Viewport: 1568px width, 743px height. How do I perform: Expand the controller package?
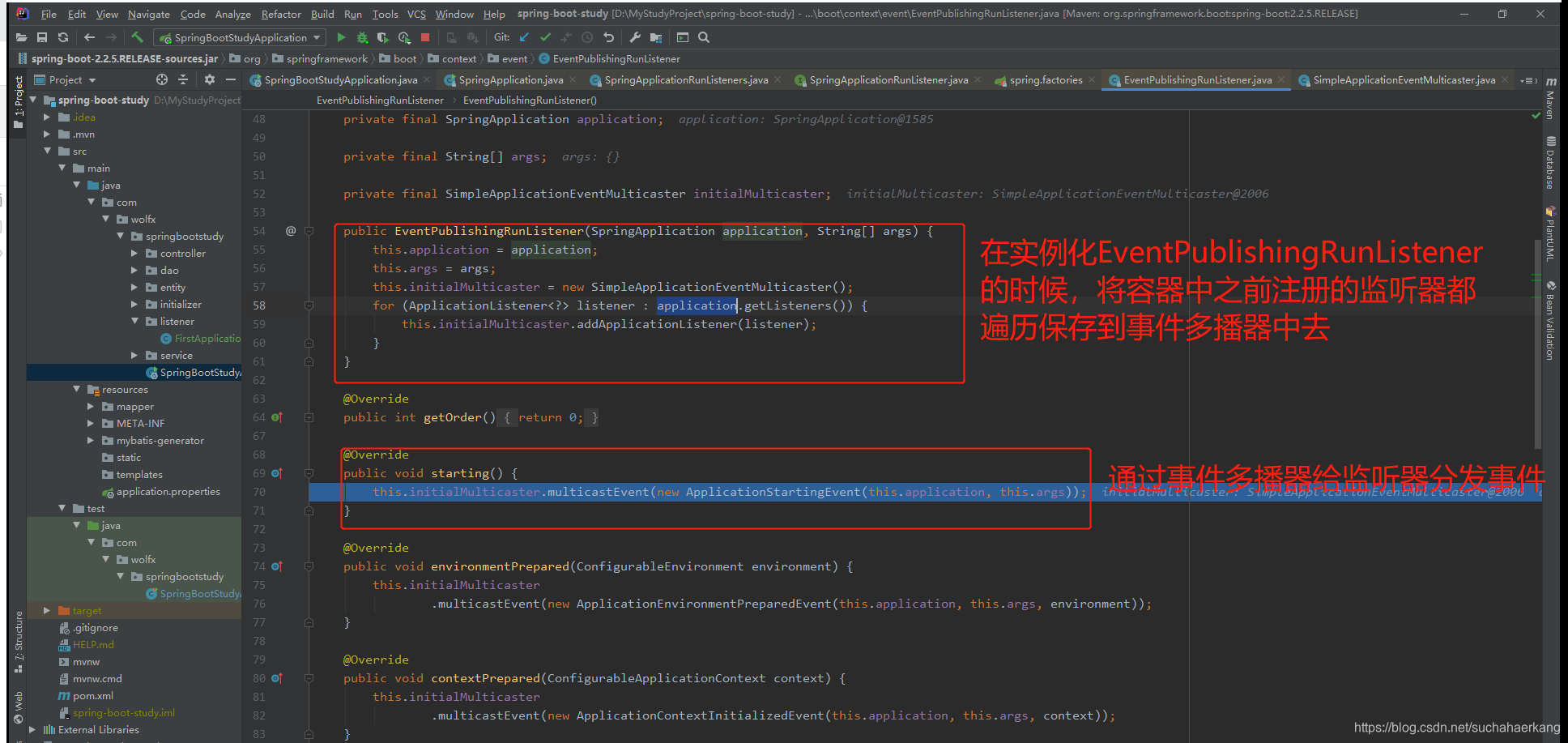(x=135, y=253)
